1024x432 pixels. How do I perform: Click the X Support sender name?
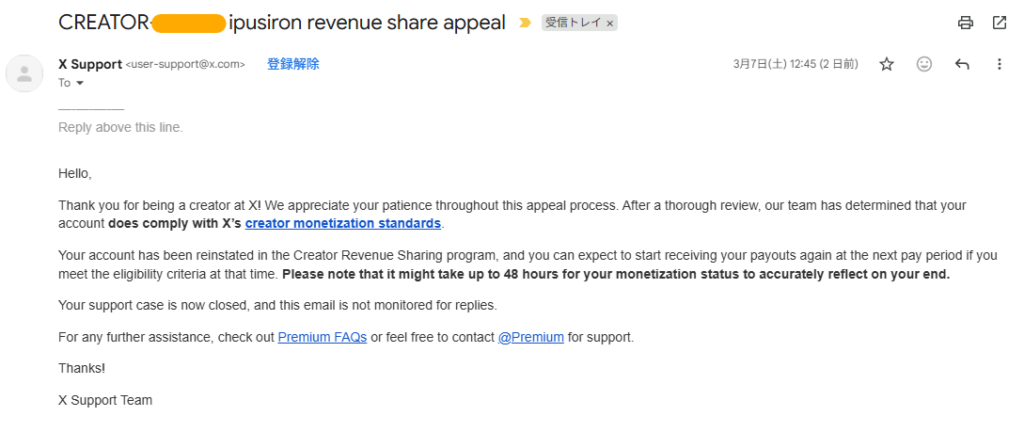pyautogui.click(x=90, y=64)
